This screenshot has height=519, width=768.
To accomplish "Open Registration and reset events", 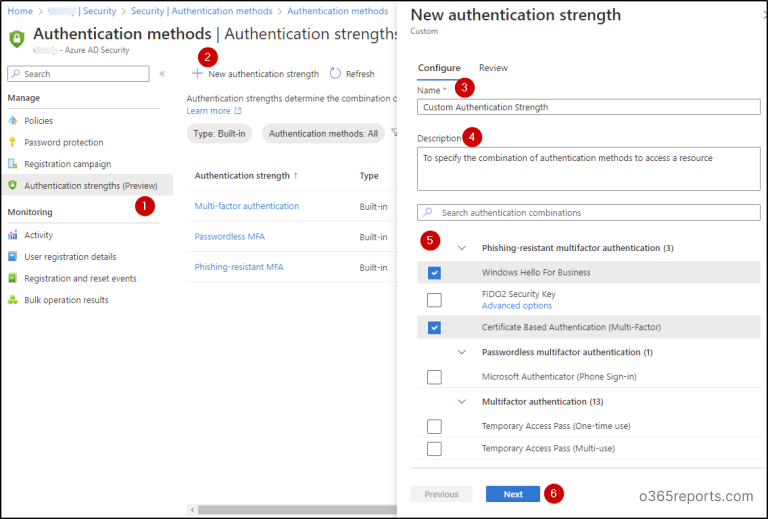I will [x=80, y=278].
